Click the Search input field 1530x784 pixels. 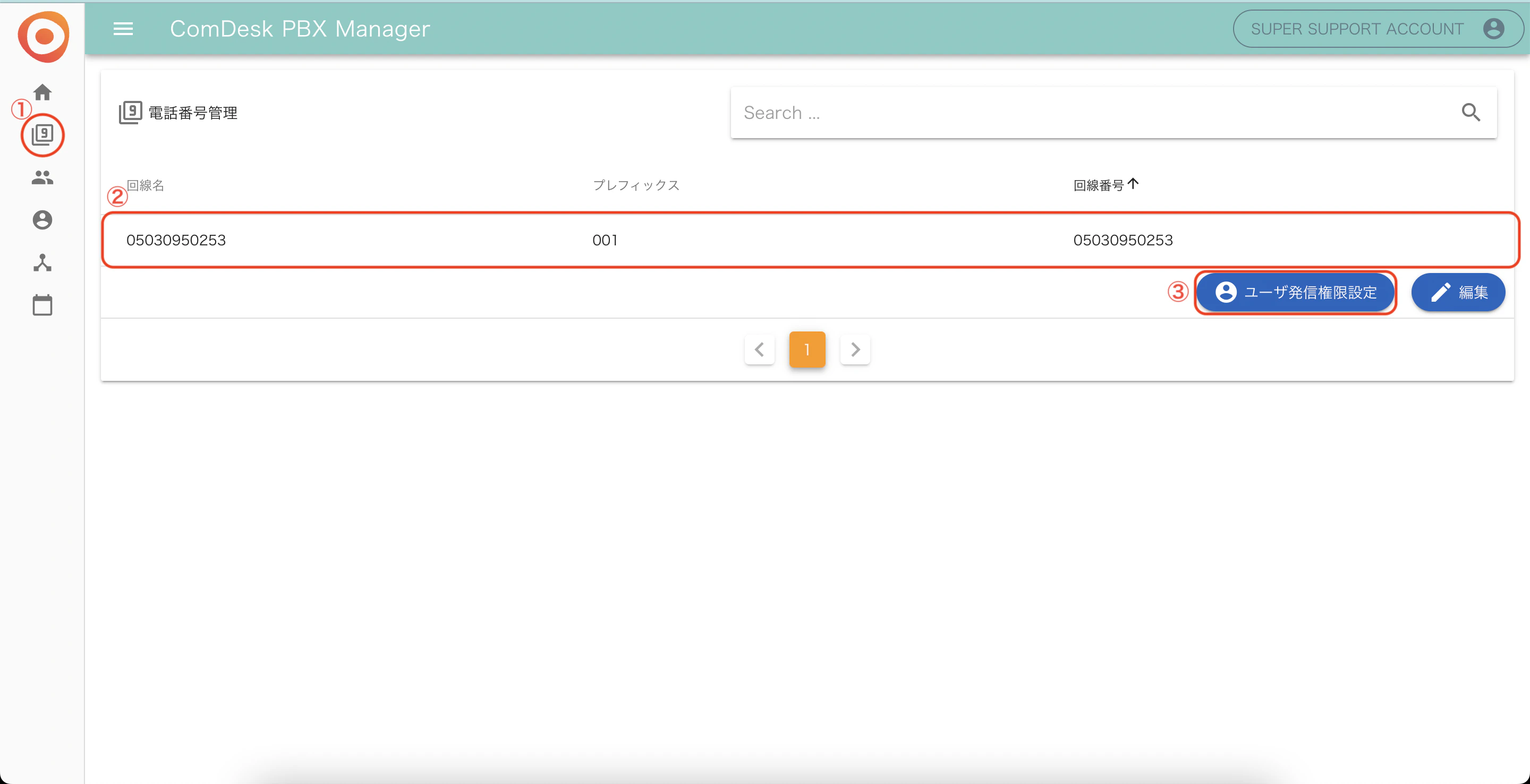[x=1113, y=112]
